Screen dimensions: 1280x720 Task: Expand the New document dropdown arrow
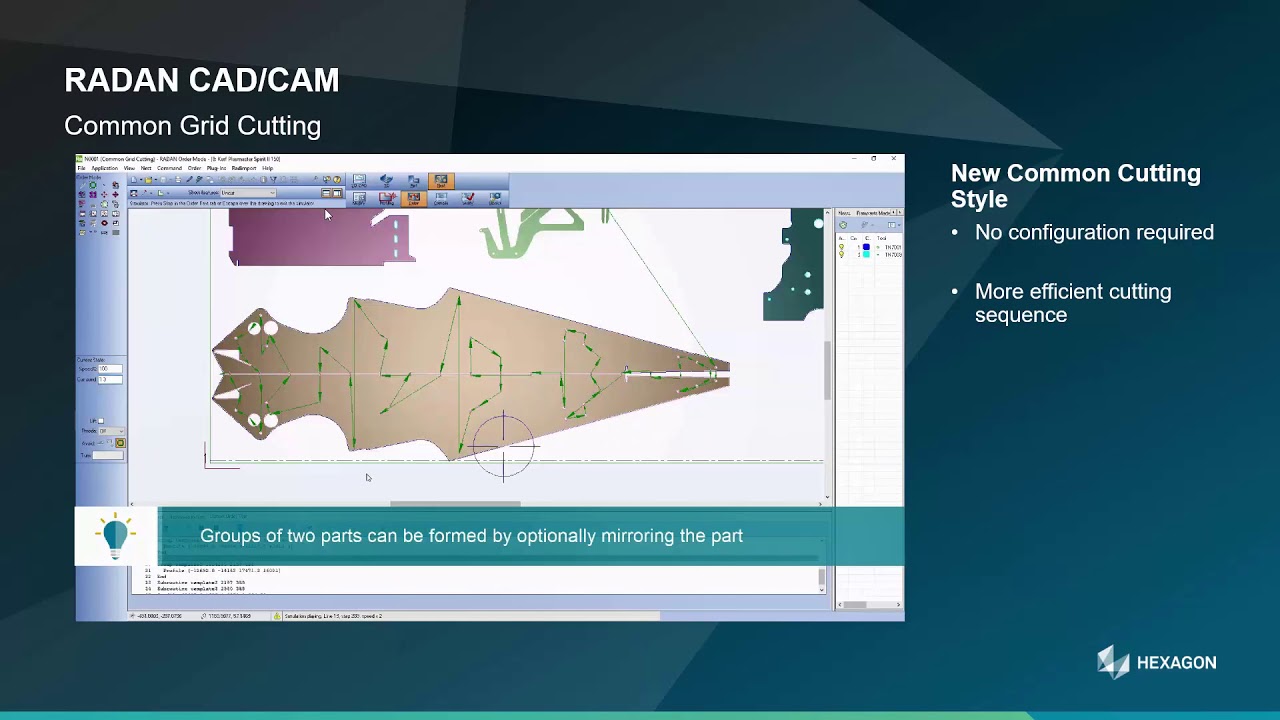tap(141, 179)
